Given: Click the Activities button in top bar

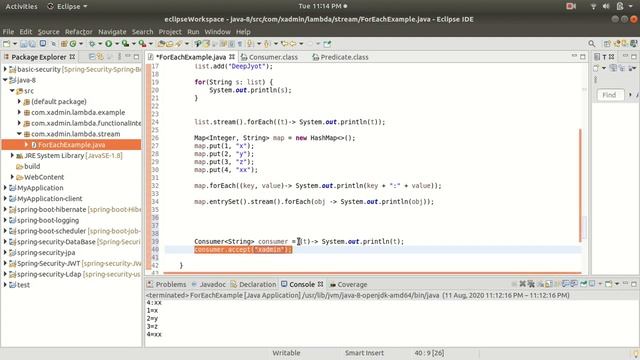Looking at the screenshot, I should (21, 6).
